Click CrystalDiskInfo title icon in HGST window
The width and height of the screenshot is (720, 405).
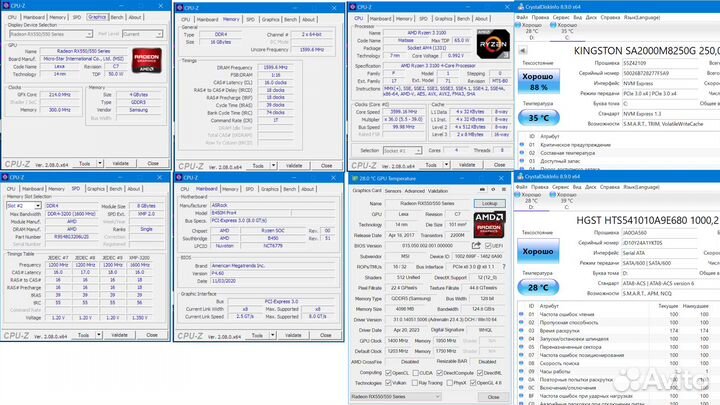(521, 176)
